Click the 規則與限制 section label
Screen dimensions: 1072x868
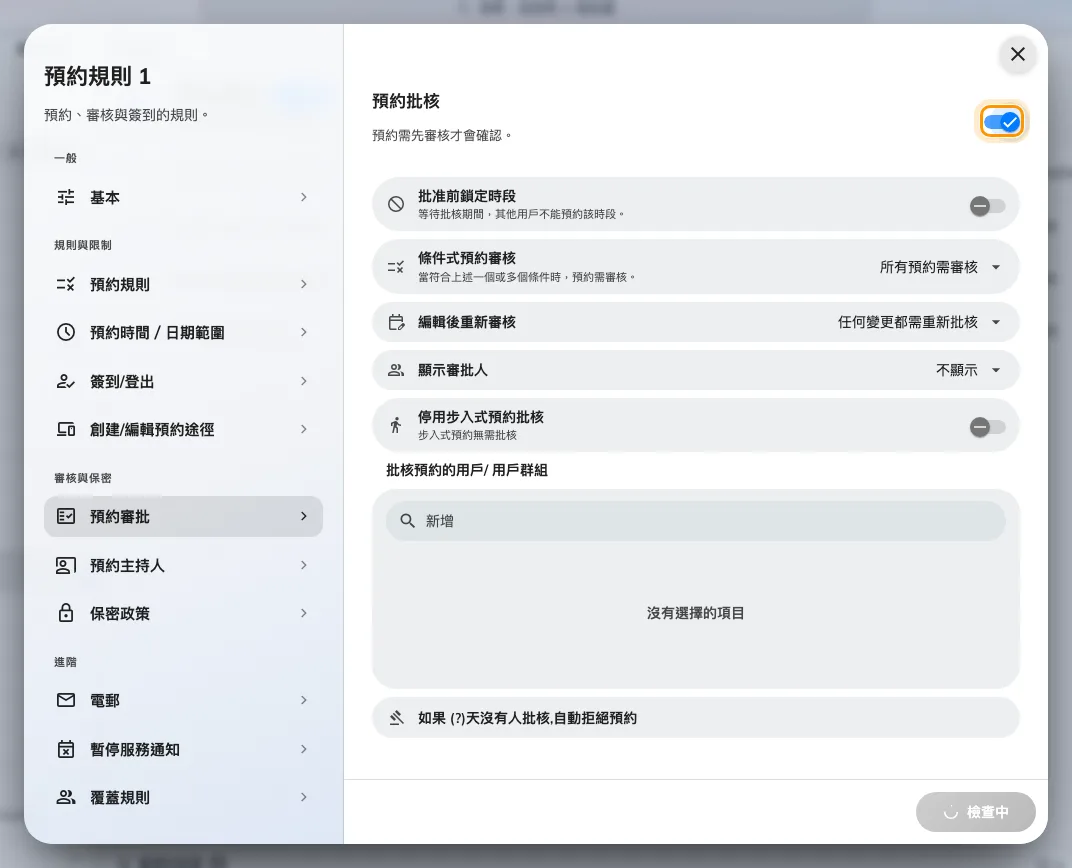click(x=83, y=245)
